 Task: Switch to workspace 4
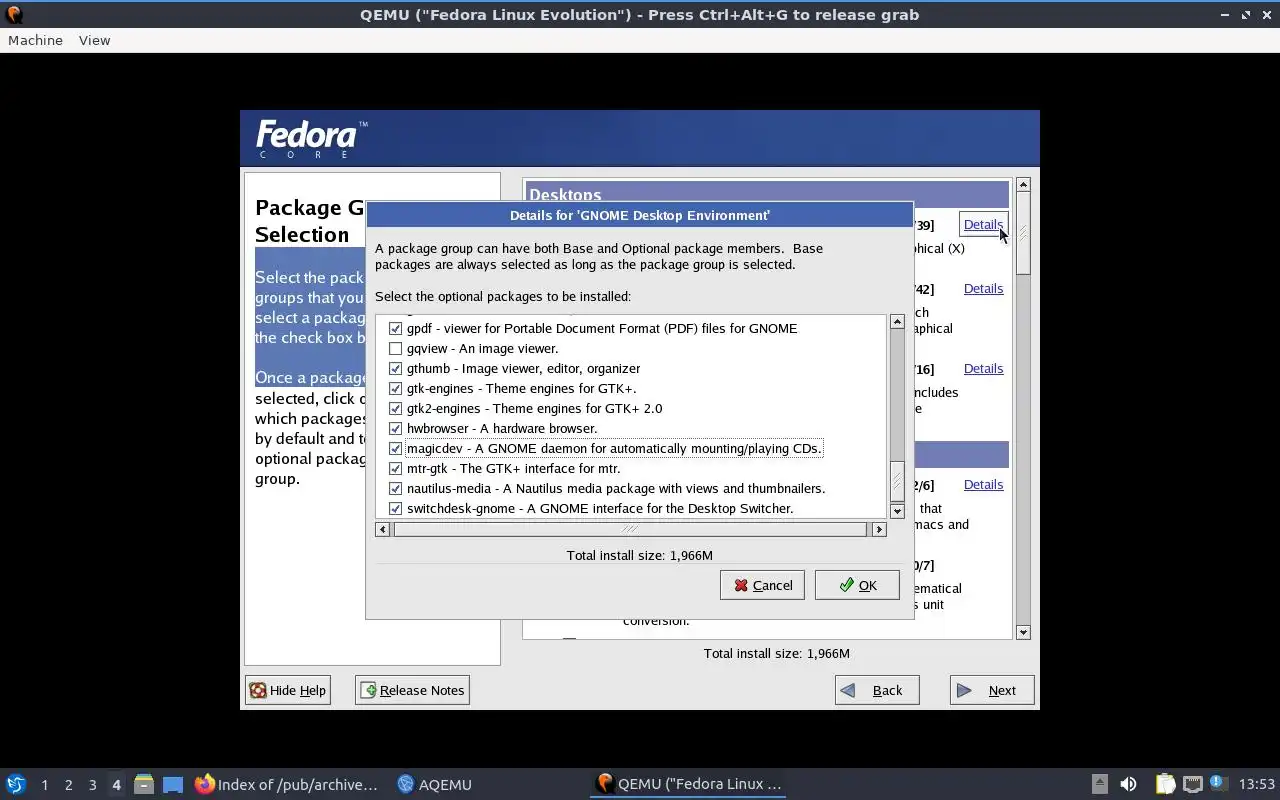click(116, 785)
